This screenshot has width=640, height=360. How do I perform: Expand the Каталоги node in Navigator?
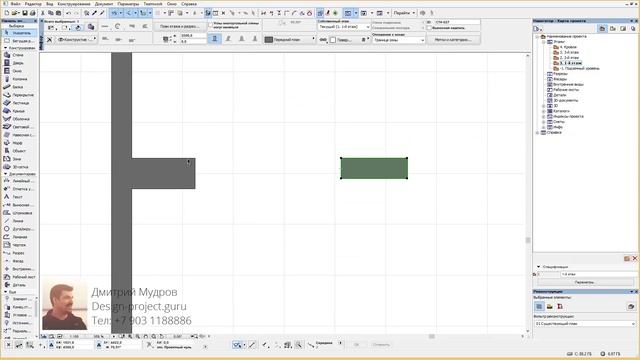pyautogui.click(x=544, y=111)
